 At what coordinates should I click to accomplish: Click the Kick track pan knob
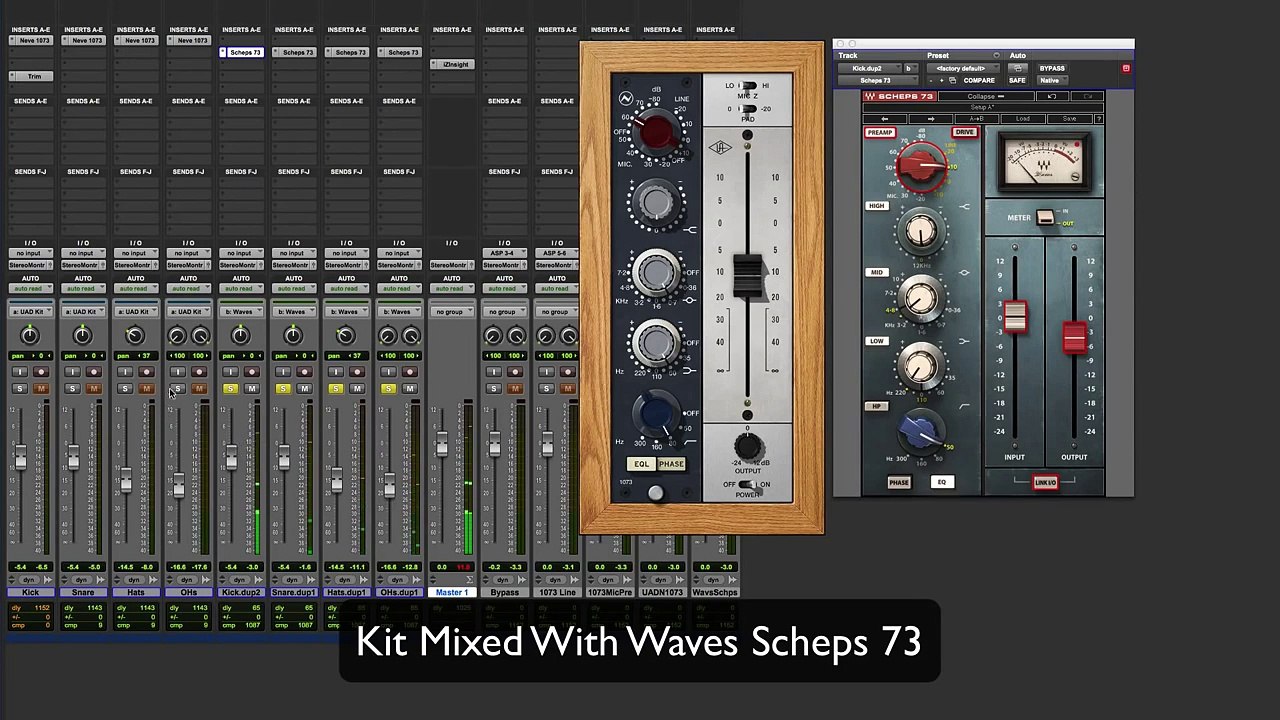[29, 337]
